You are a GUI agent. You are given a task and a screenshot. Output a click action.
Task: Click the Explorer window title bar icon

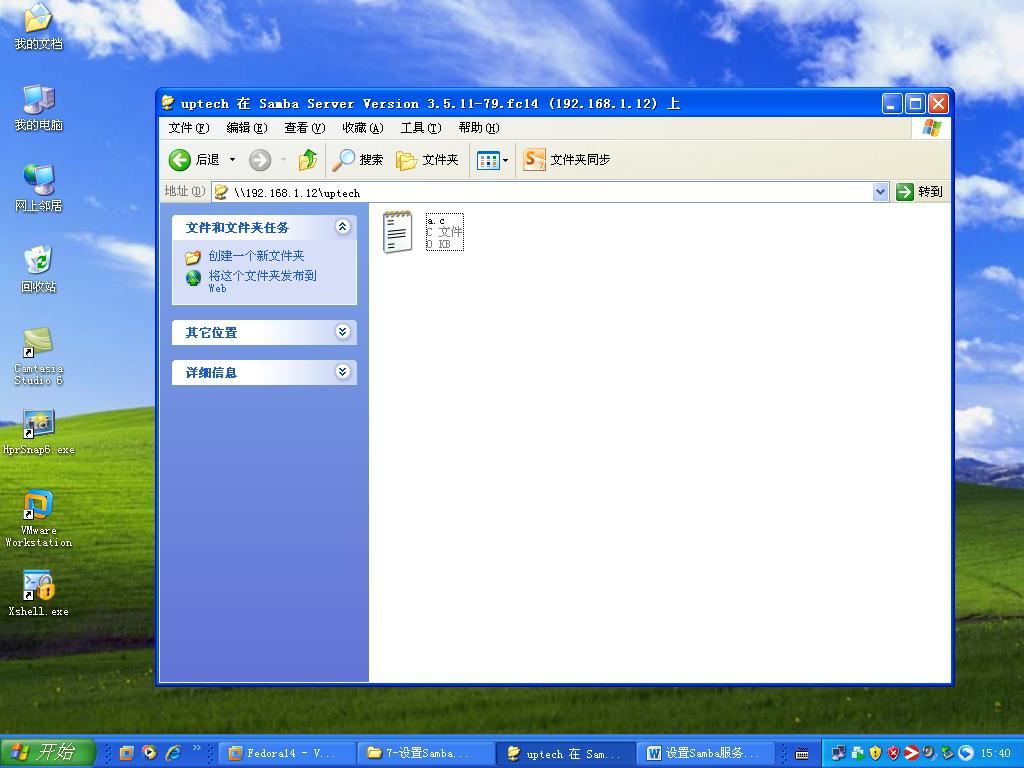tap(168, 103)
